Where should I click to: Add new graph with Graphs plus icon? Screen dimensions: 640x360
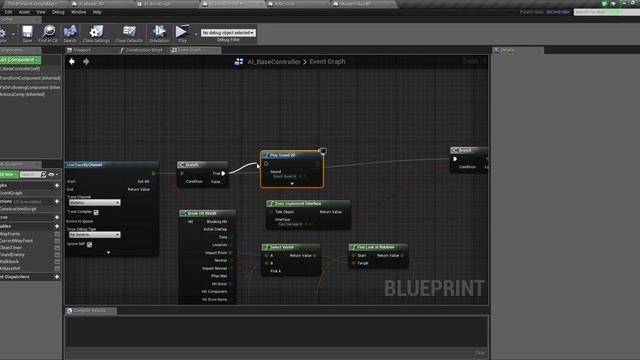click(x=57, y=185)
